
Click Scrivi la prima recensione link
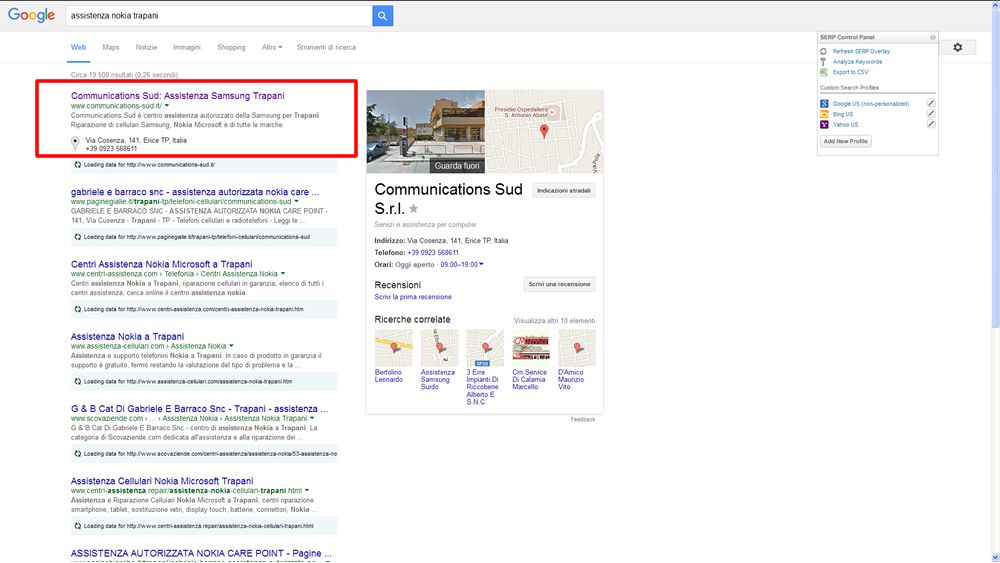click(413, 297)
